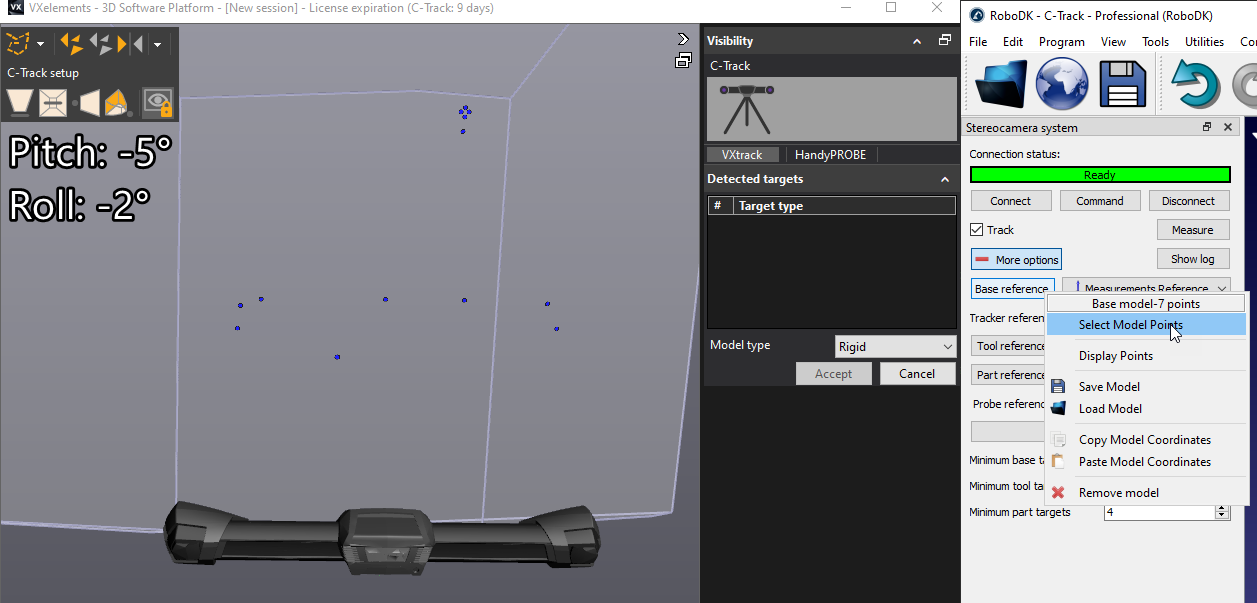Open the RoboDK floppy disk Save icon
Screen dimensions: 1257x603
point(1122,84)
